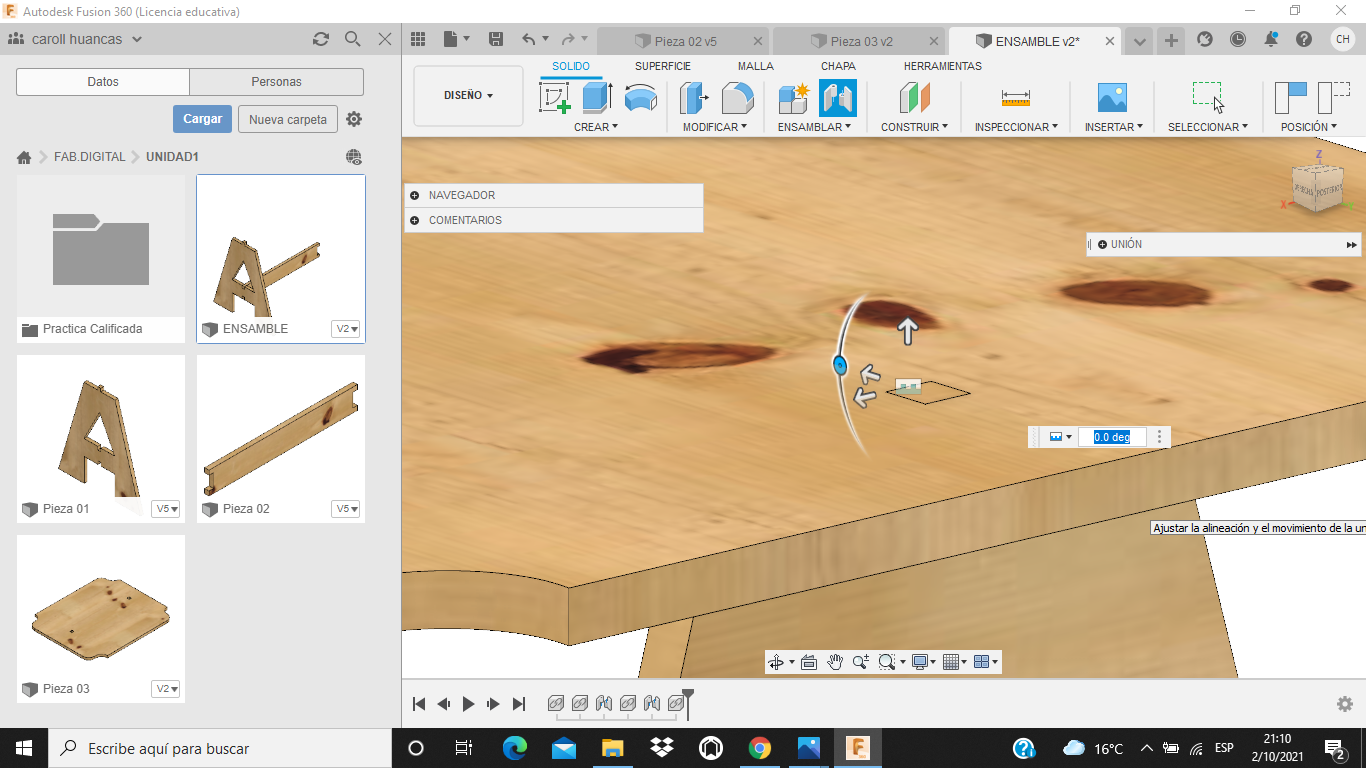Open version dropdown for ENSAMBLE file
This screenshot has height=768, width=1366.
tap(346, 329)
